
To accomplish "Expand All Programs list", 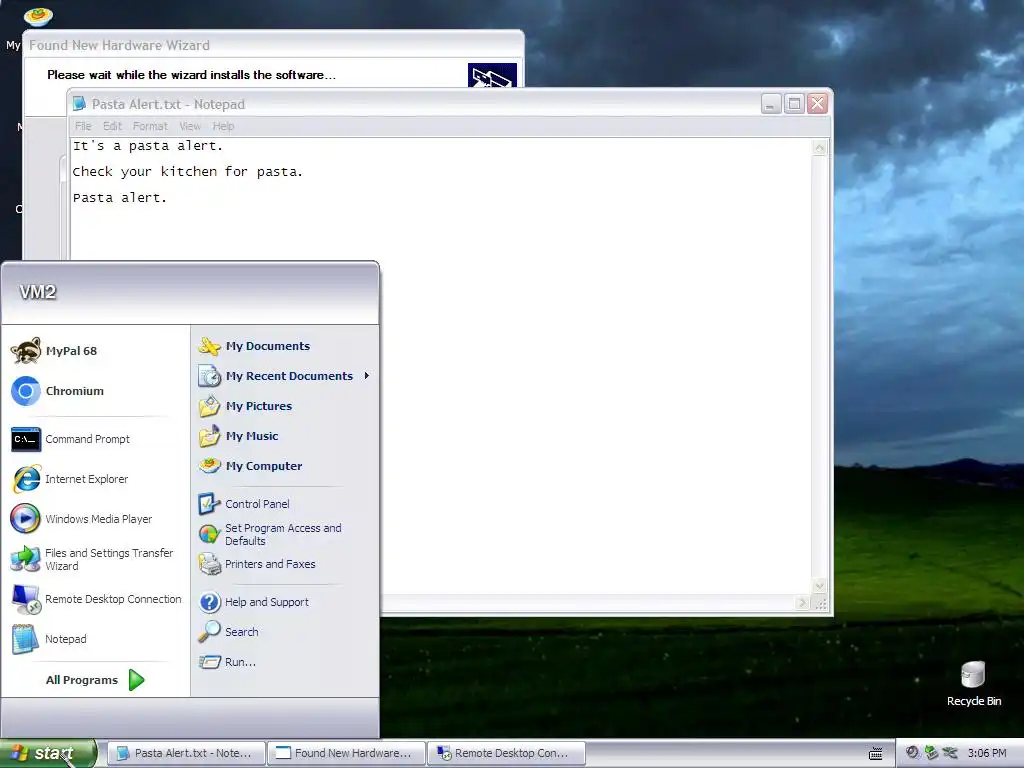I will (x=95, y=680).
